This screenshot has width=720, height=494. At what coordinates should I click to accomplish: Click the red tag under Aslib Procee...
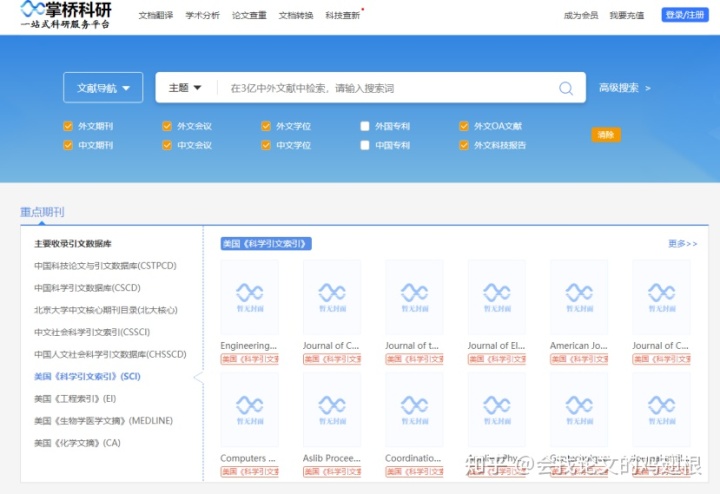coord(332,472)
